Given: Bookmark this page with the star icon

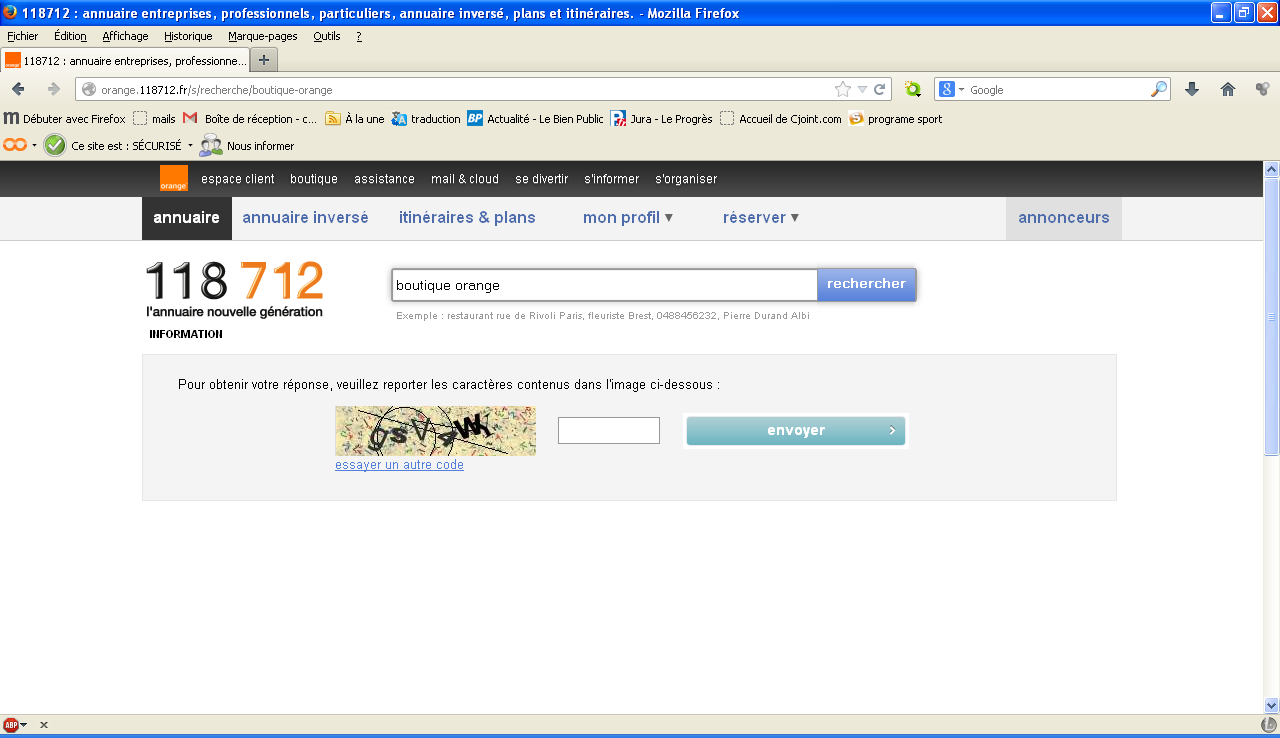Looking at the screenshot, I should (843, 89).
